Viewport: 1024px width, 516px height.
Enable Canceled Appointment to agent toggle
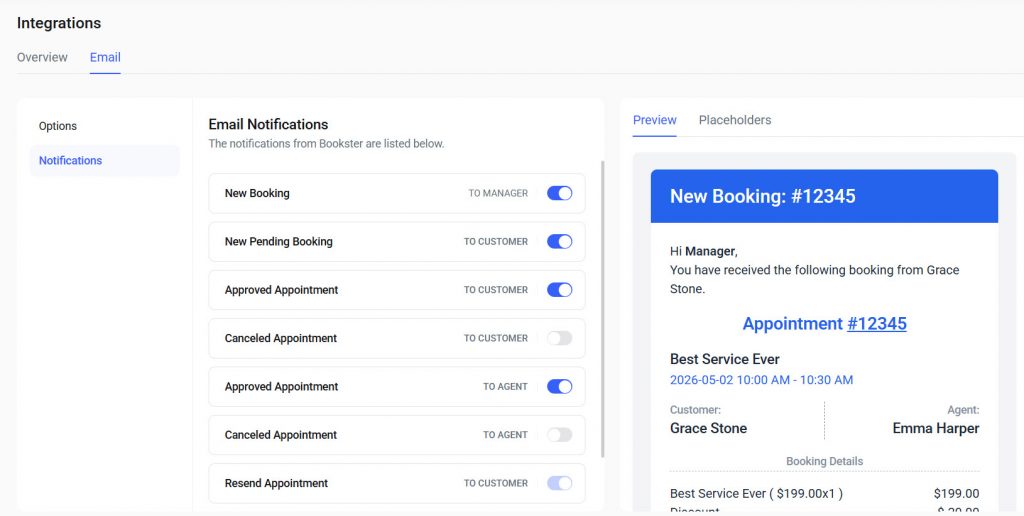pyautogui.click(x=559, y=435)
